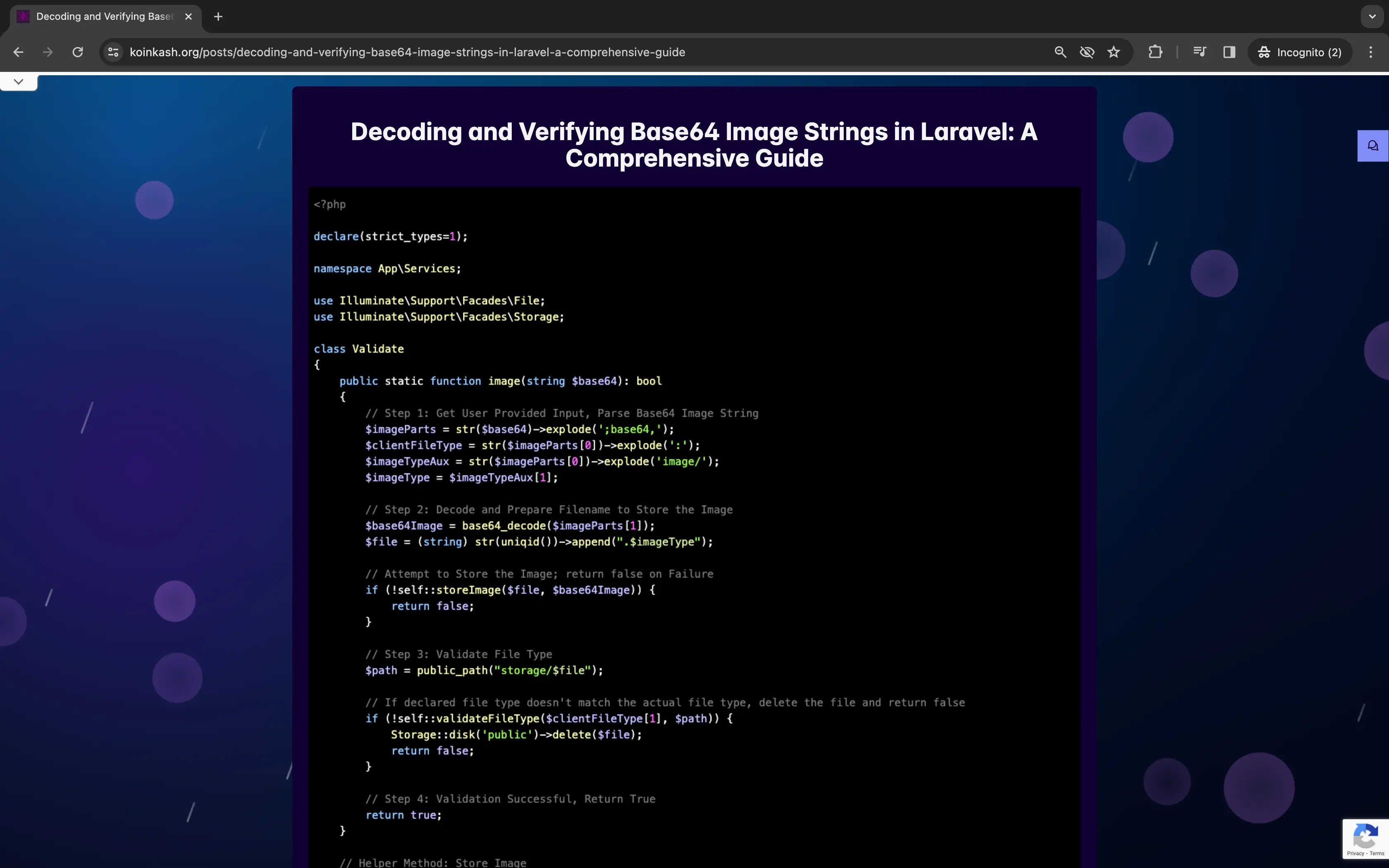Open the Incognito (2) profile button
The height and width of the screenshot is (868, 1389).
pyautogui.click(x=1300, y=52)
